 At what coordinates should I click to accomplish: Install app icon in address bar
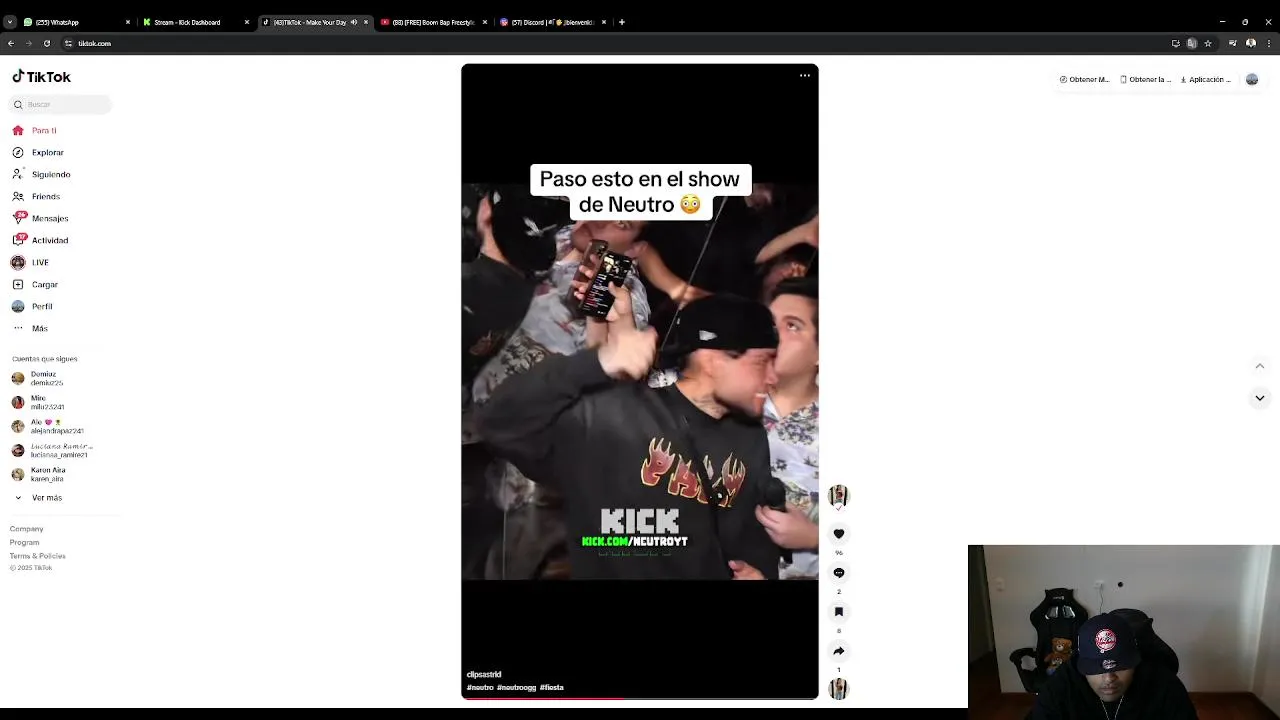tap(1175, 43)
